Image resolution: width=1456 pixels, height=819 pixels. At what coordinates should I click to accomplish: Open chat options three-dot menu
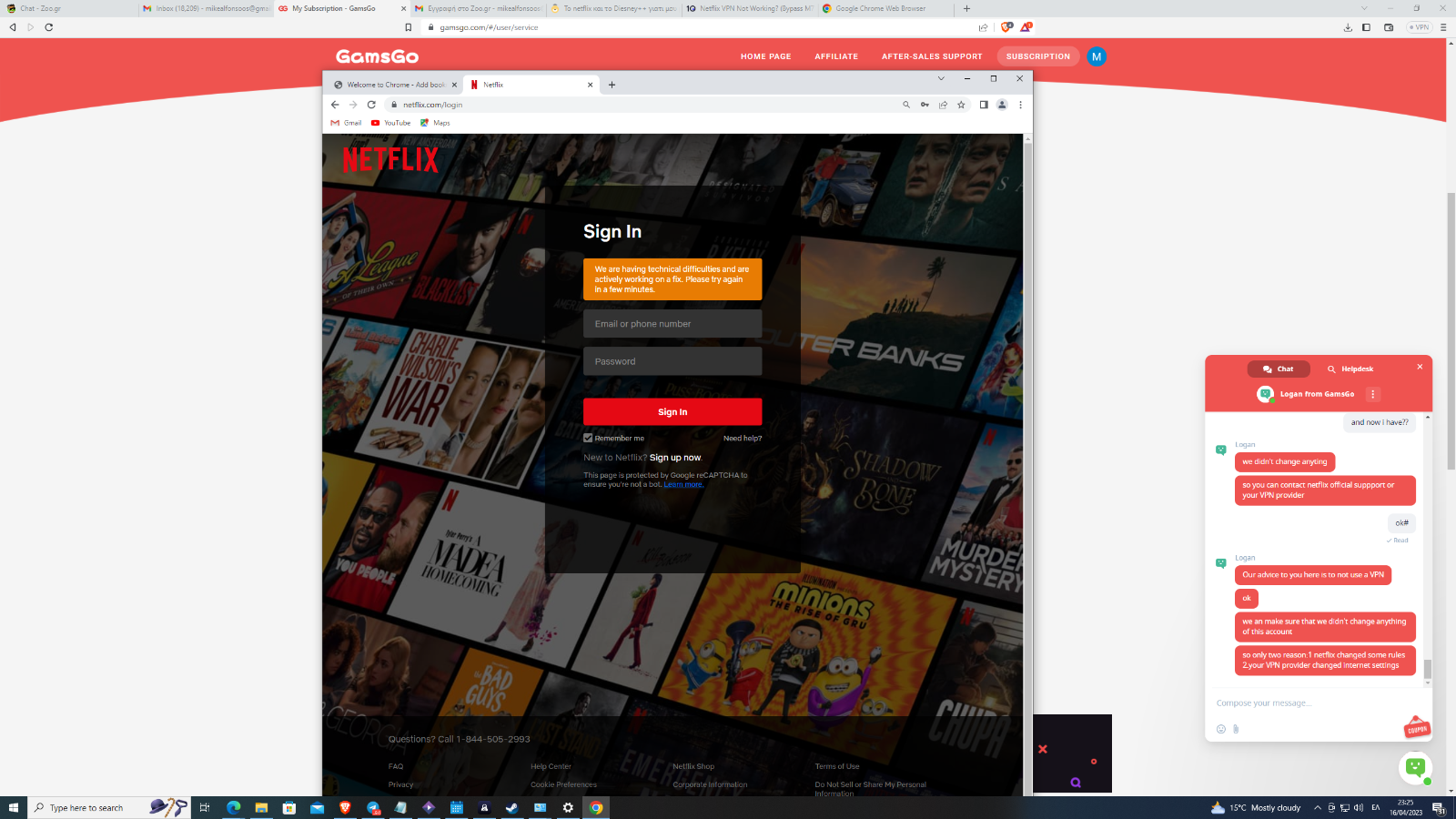point(1373,394)
